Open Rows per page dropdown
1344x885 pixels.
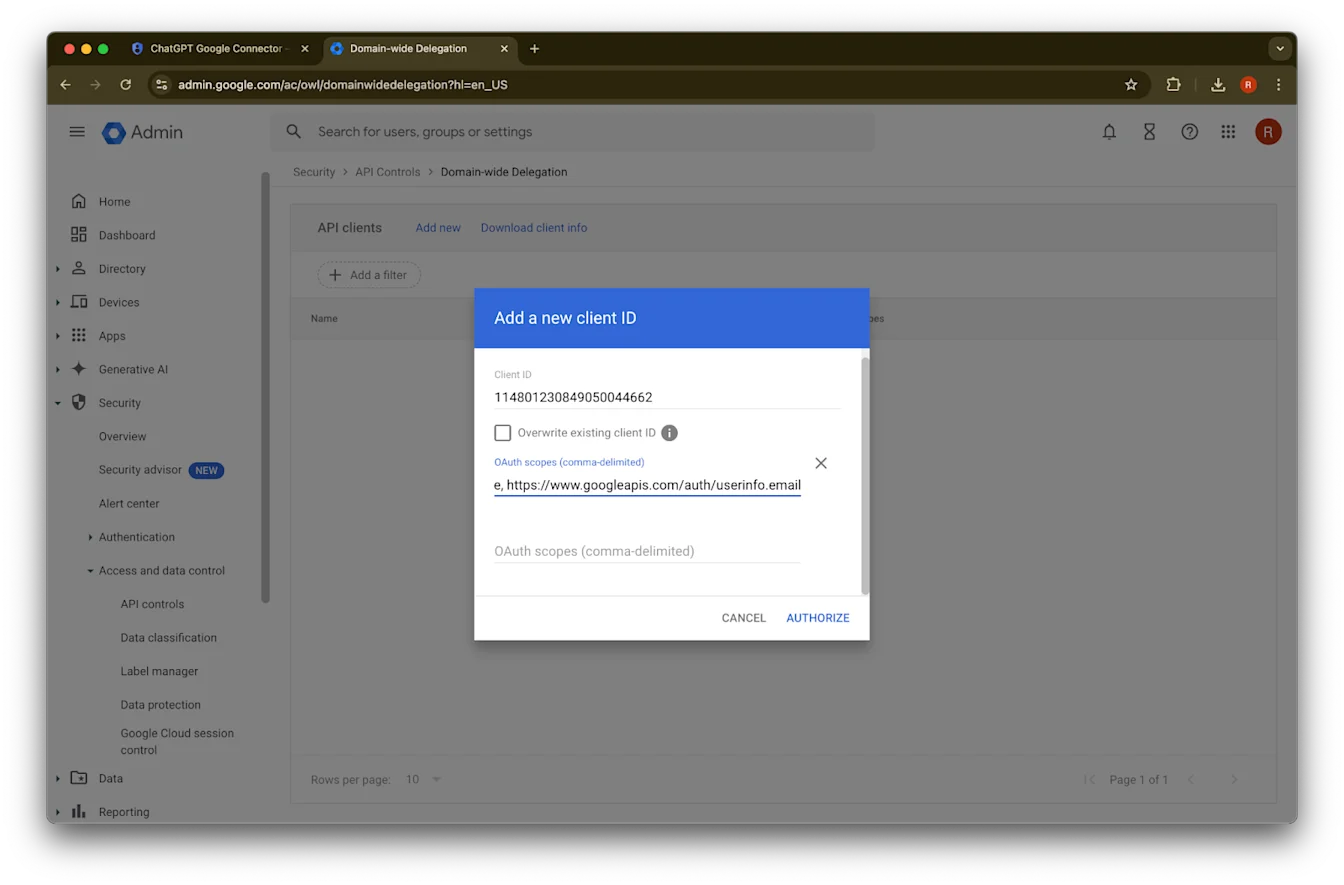[x=423, y=779]
